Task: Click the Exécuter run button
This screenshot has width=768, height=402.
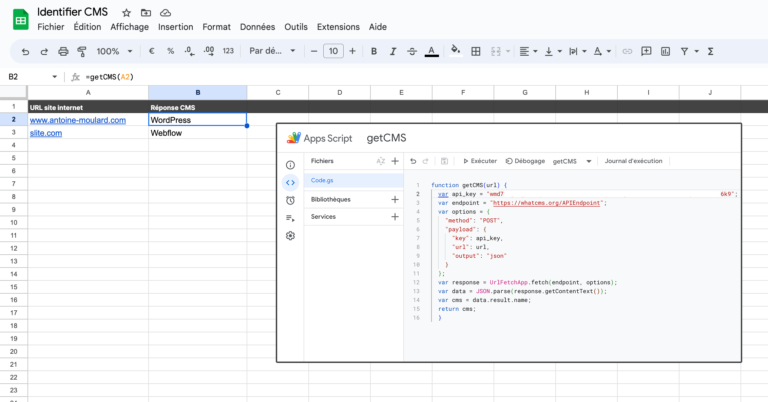Action: coord(480,161)
